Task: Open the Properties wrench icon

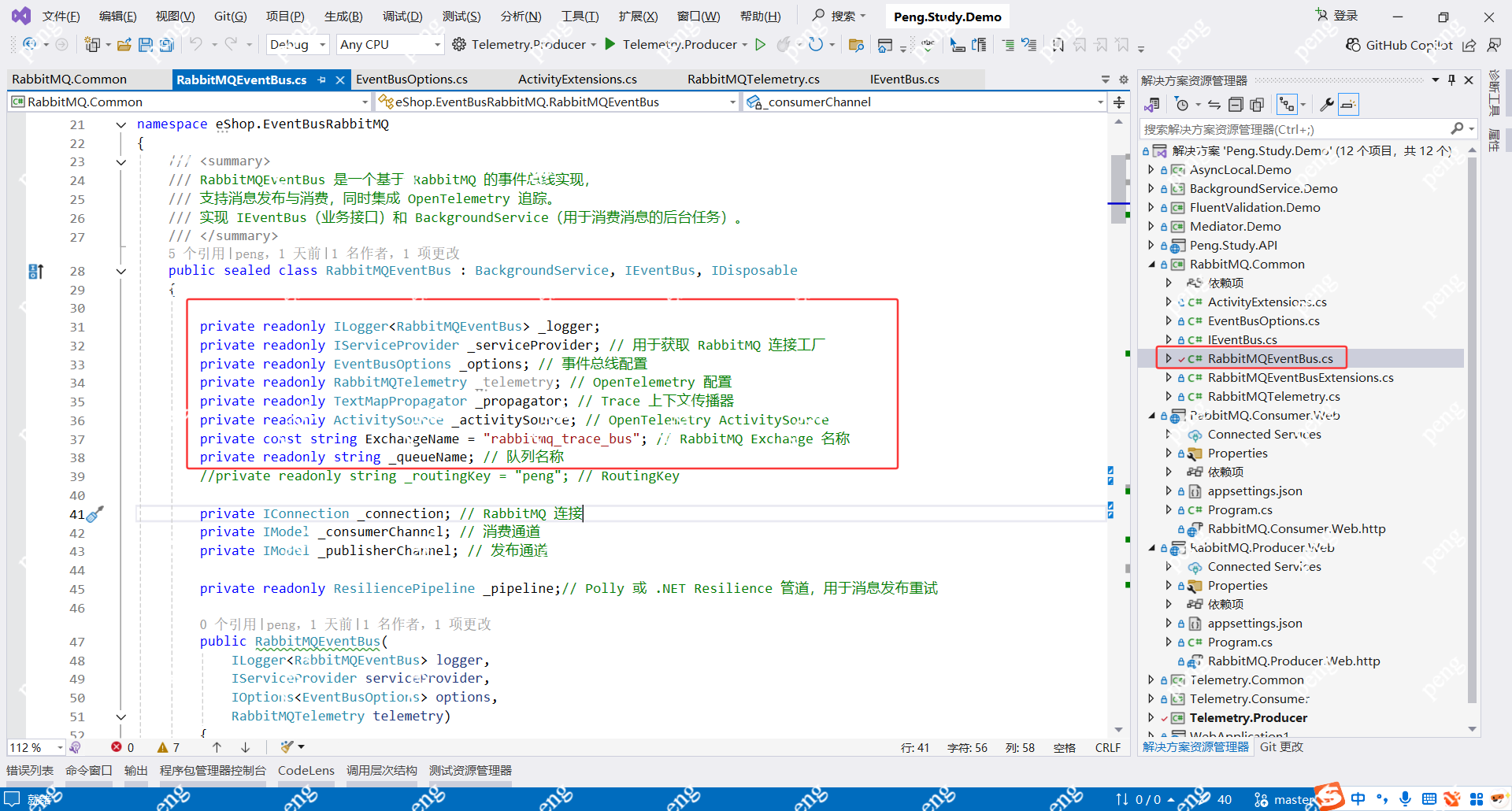Action: click(x=1326, y=104)
